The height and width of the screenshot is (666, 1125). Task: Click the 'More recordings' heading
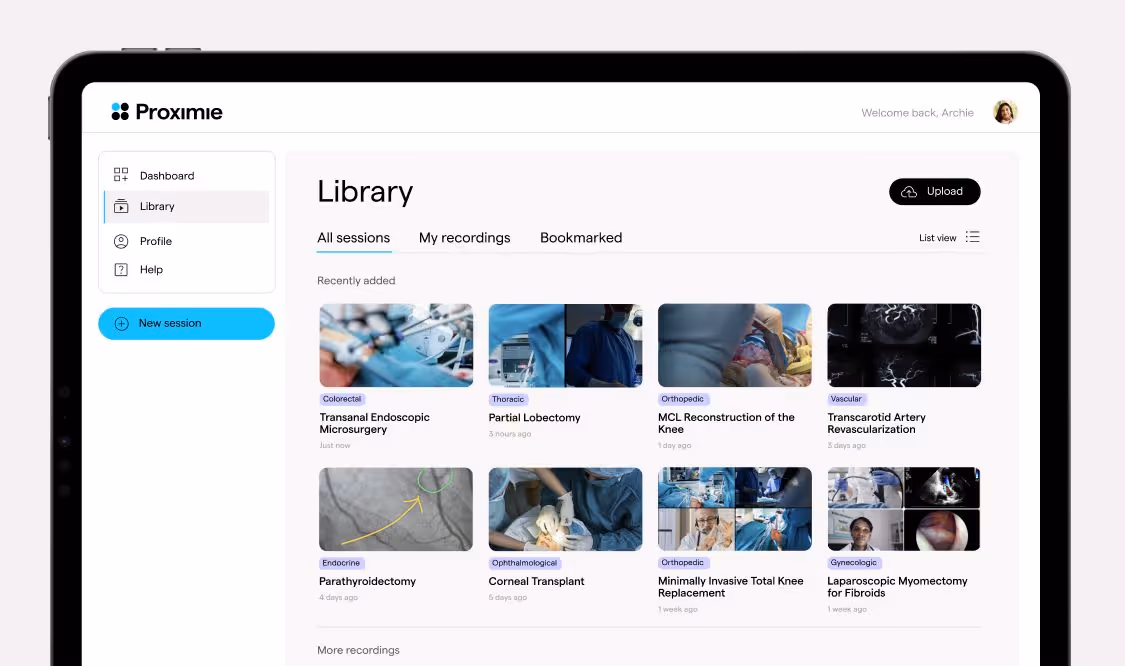tap(358, 650)
